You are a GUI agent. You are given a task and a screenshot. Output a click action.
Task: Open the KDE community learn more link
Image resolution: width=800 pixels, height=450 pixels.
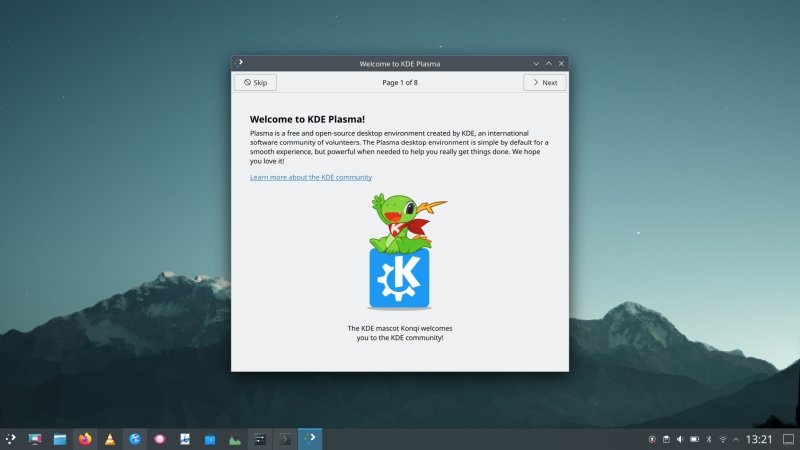click(x=311, y=177)
